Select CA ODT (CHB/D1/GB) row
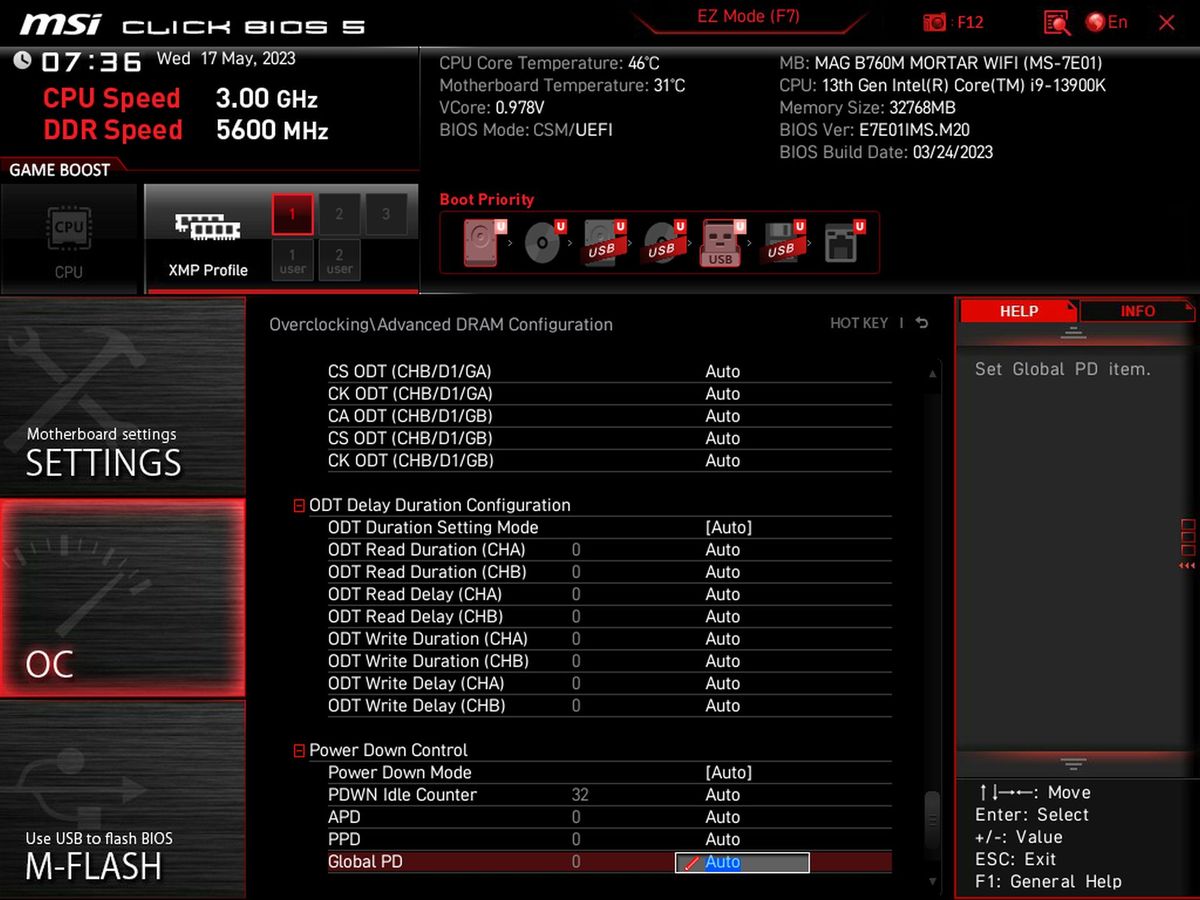This screenshot has width=1200, height=900. [x=609, y=416]
